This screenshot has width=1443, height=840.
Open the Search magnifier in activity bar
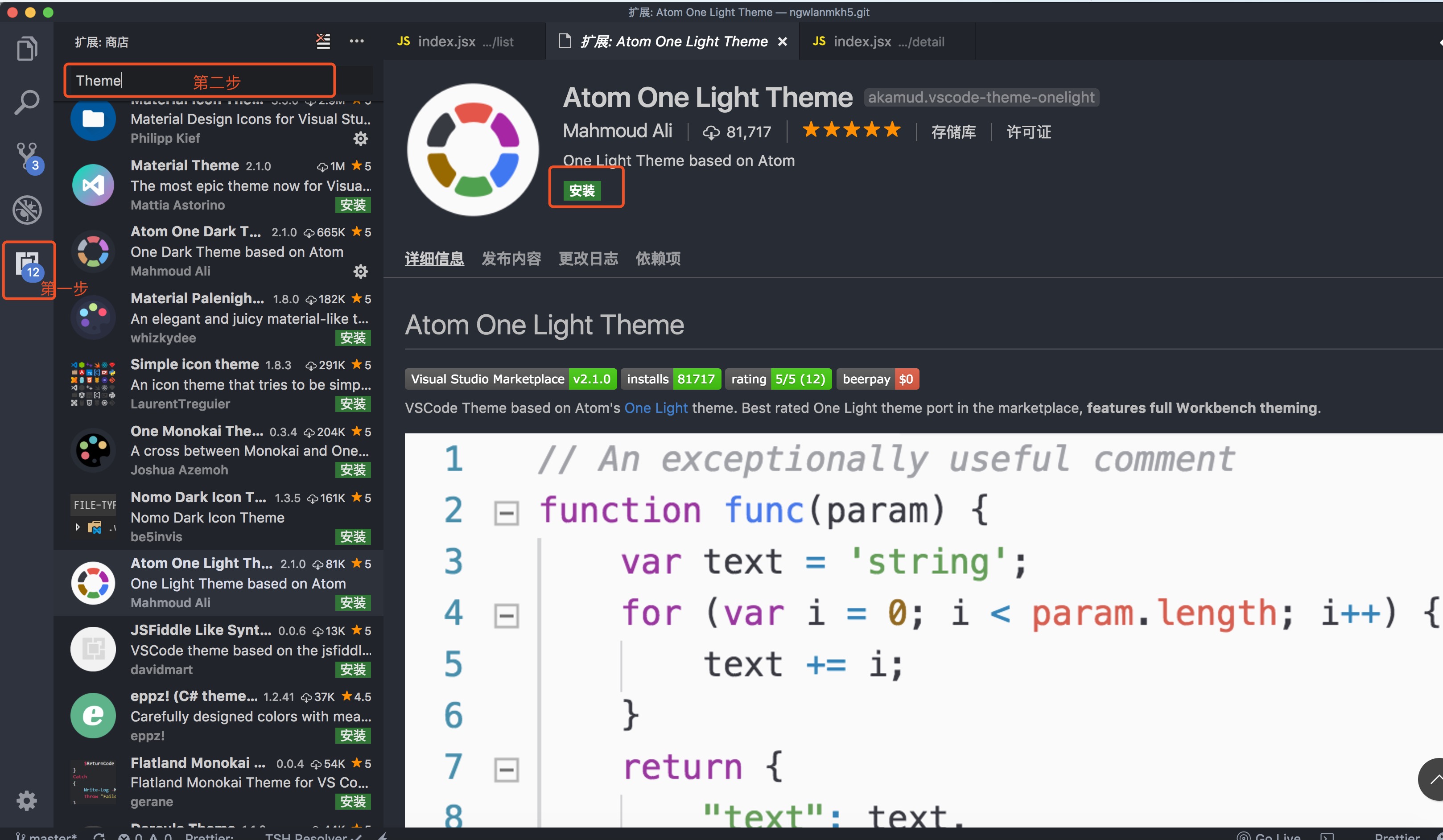click(27, 102)
